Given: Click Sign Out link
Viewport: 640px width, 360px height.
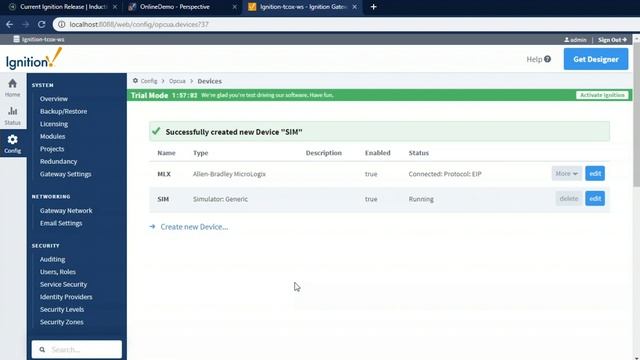Looking at the screenshot, I should click(x=612, y=40).
